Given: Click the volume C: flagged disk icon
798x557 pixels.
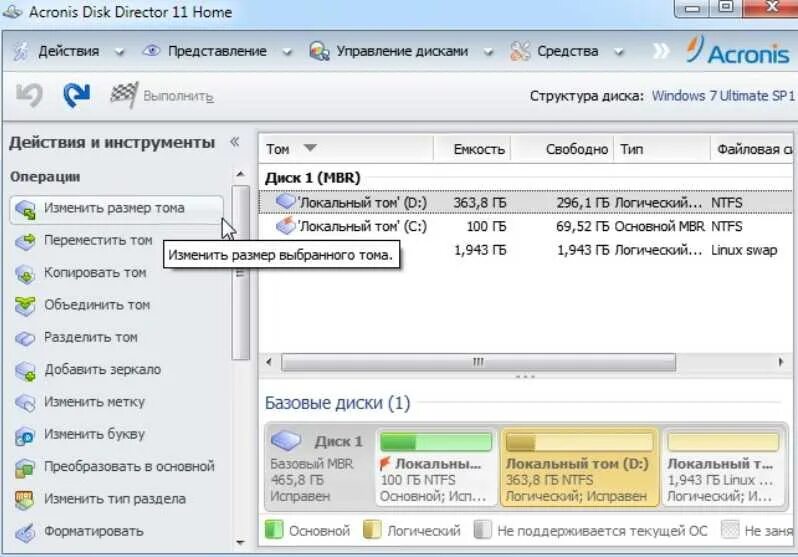Looking at the screenshot, I should click(286, 225).
